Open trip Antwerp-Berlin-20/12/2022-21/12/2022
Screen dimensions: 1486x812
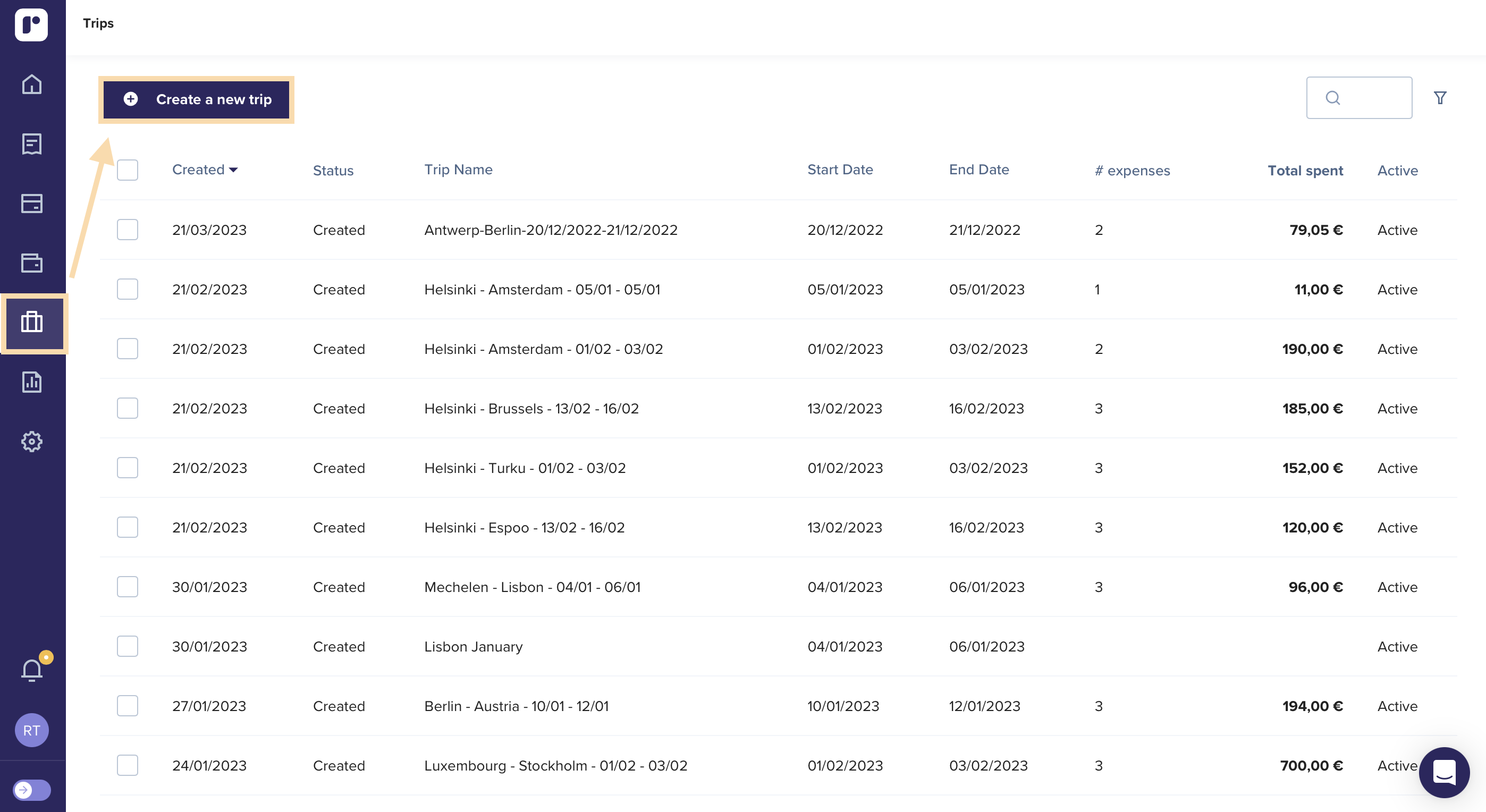click(x=551, y=230)
